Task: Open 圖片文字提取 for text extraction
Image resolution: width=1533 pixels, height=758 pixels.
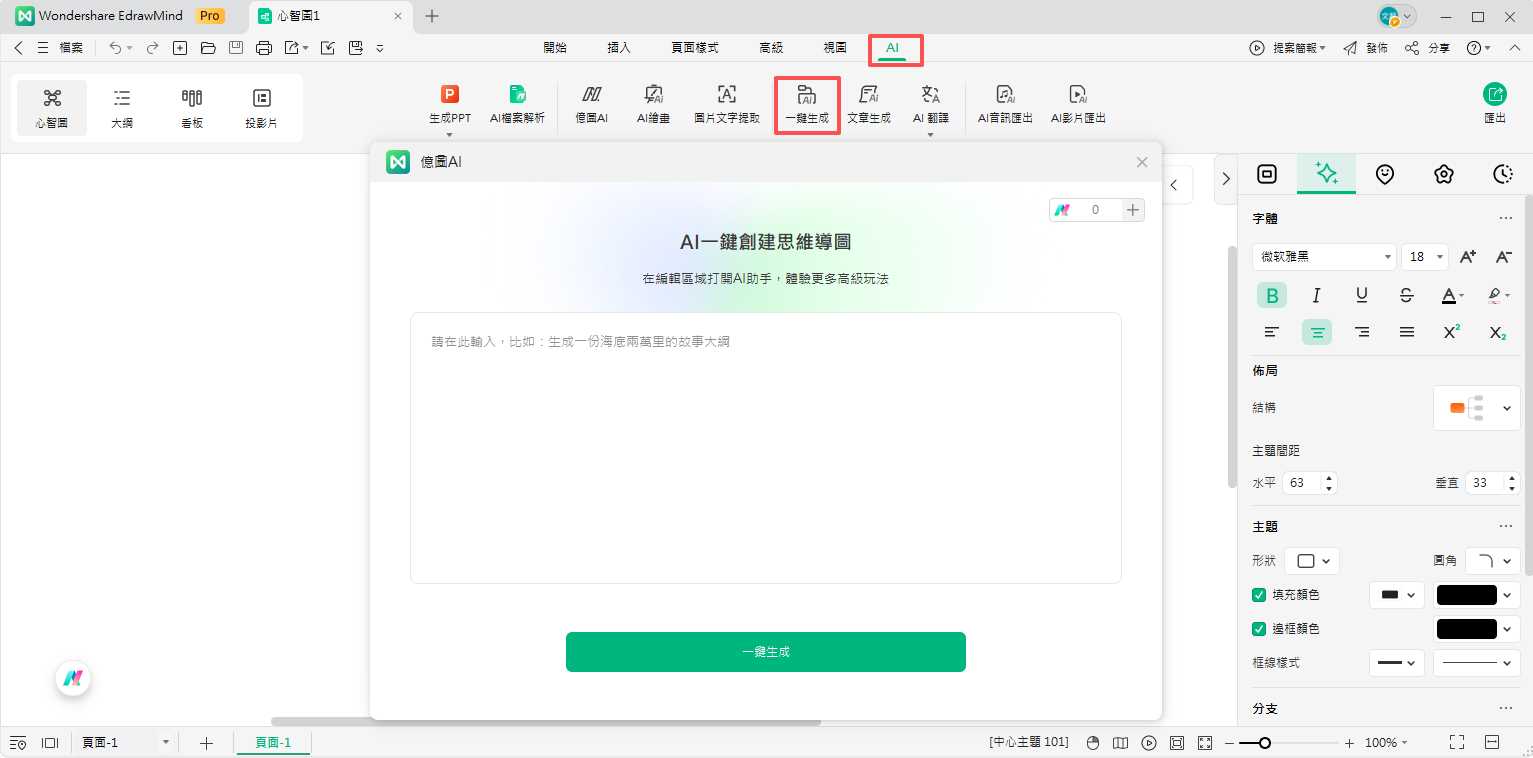Action: click(725, 103)
